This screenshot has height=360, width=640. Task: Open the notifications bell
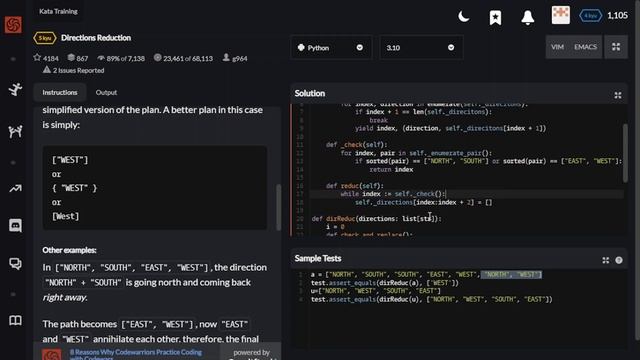[x=527, y=18]
